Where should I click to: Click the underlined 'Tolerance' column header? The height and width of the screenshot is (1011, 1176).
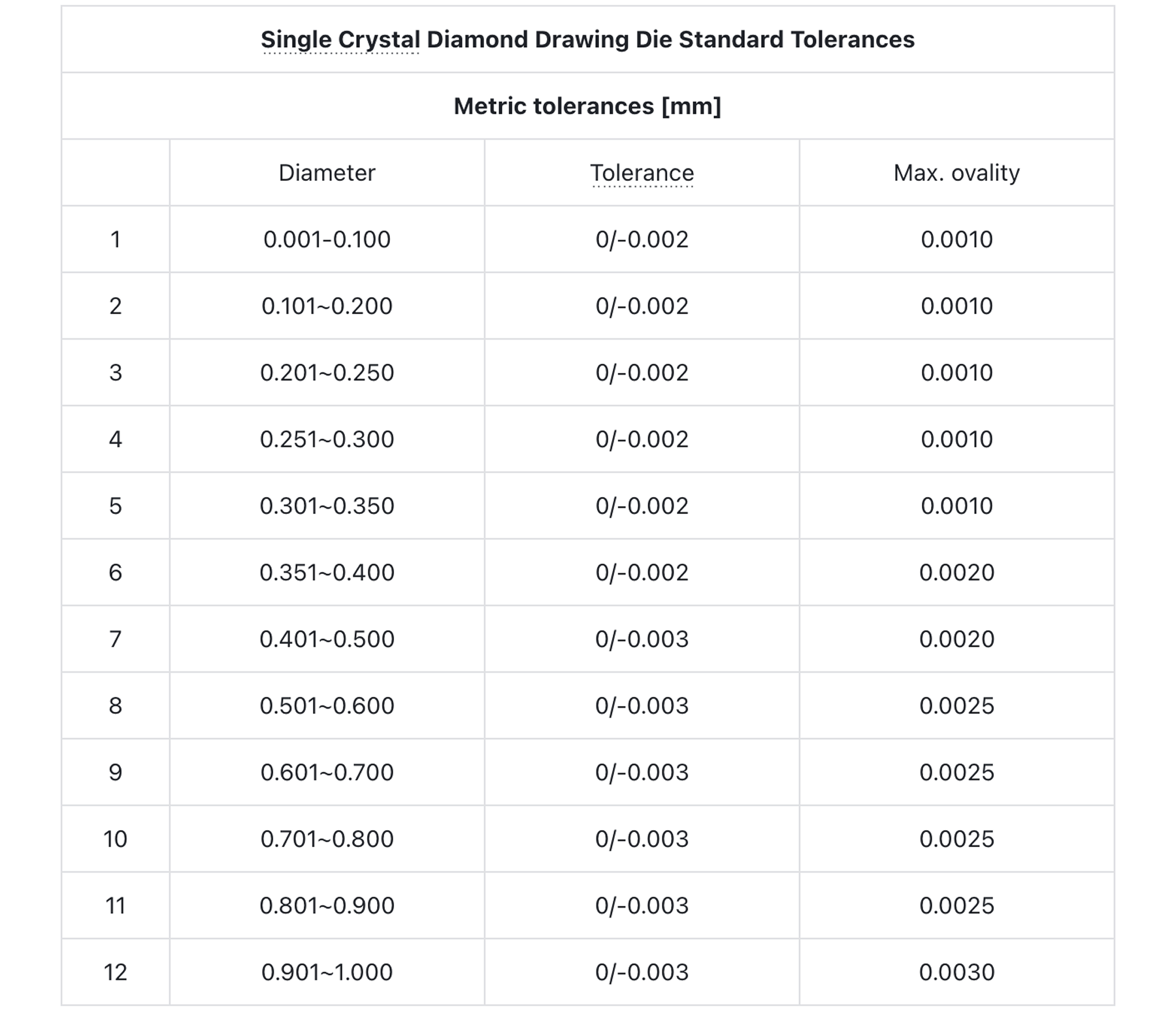642,173
